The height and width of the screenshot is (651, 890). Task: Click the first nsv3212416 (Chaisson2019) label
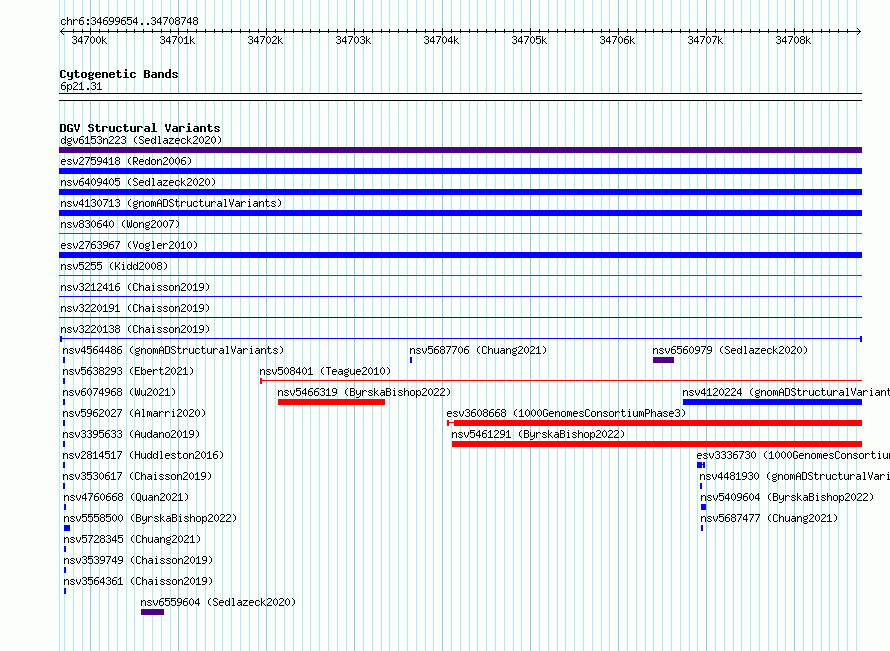(135, 287)
